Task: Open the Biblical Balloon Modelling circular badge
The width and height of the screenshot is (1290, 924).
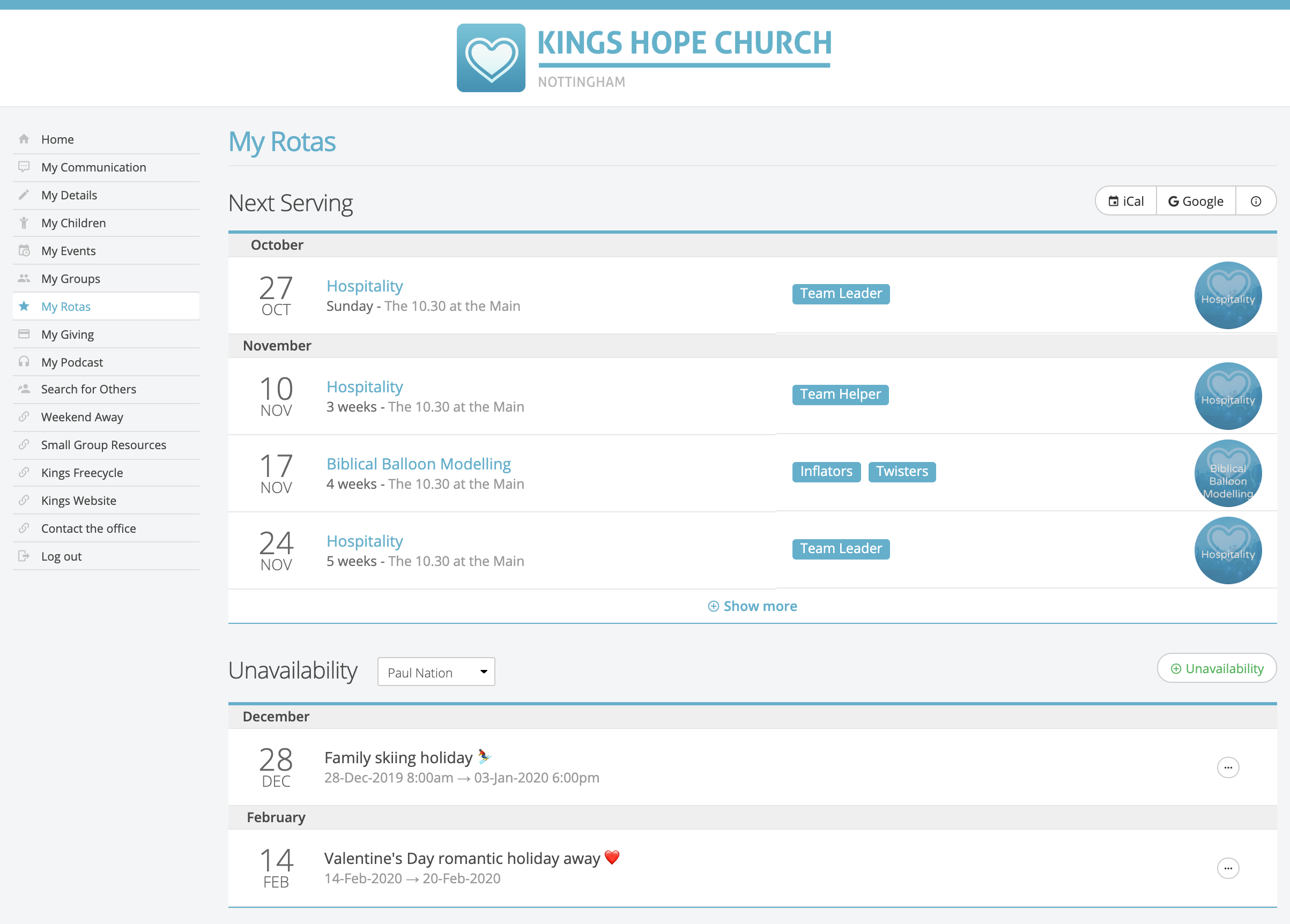Action: click(1227, 473)
